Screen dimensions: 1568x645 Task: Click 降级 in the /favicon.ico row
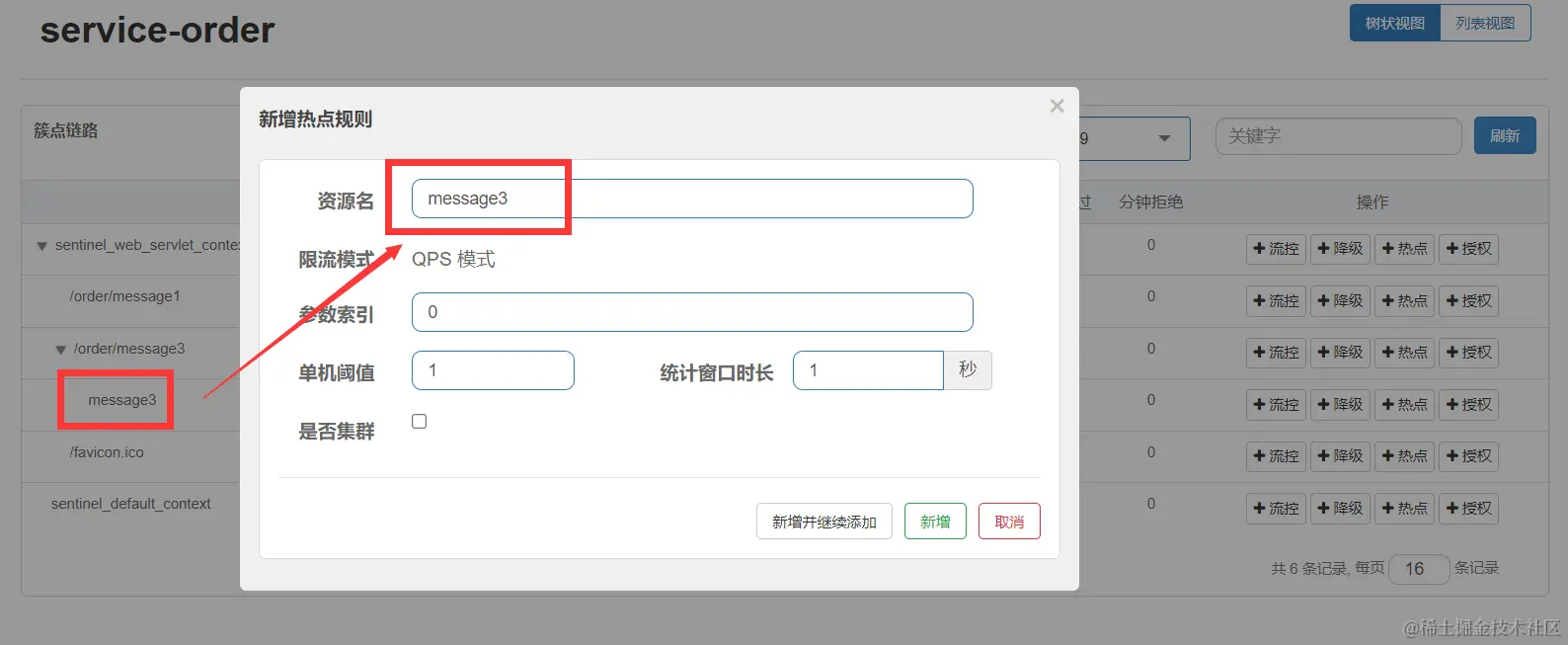(x=1340, y=456)
